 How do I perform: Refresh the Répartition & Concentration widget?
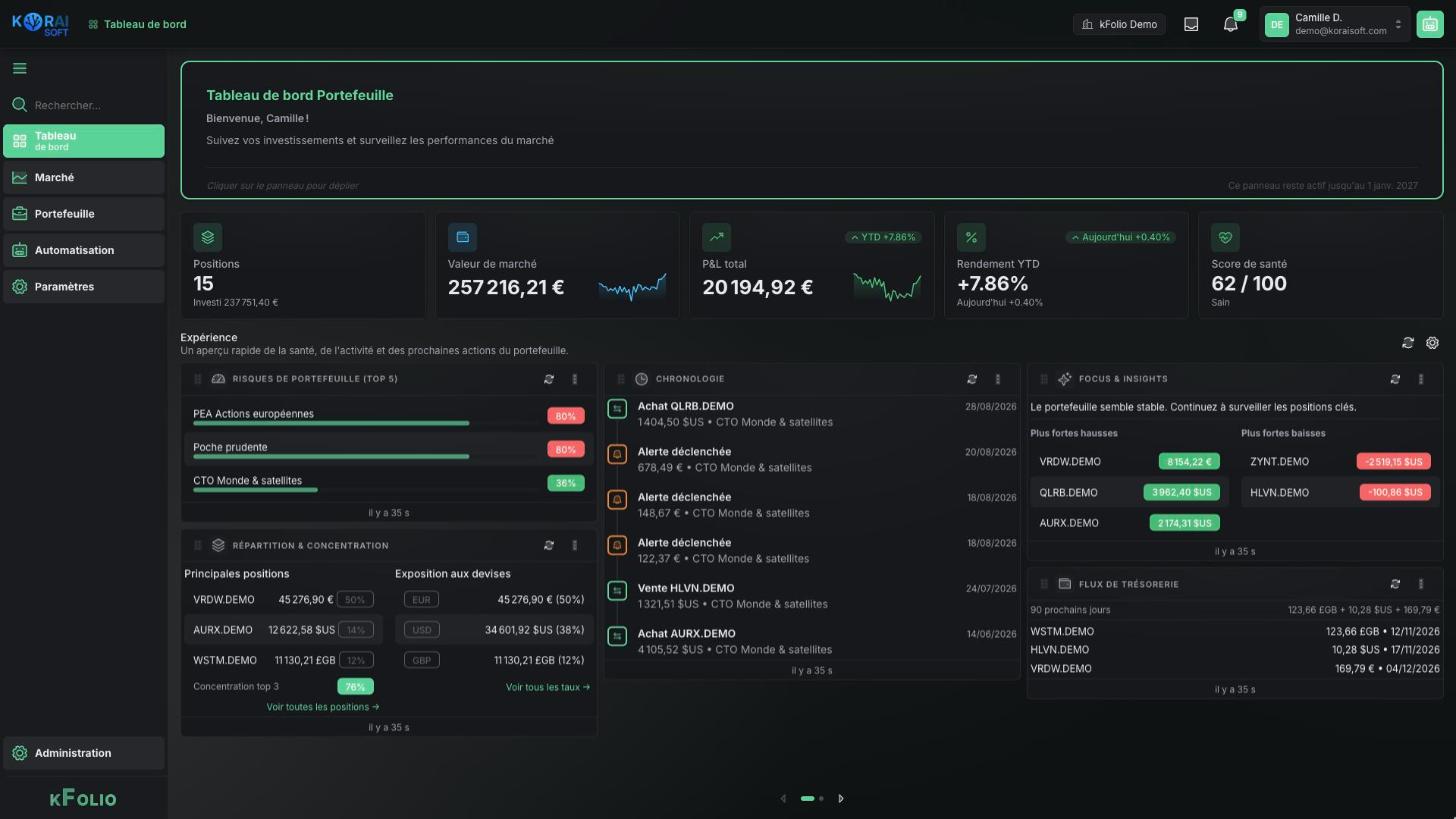coord(549,545)
